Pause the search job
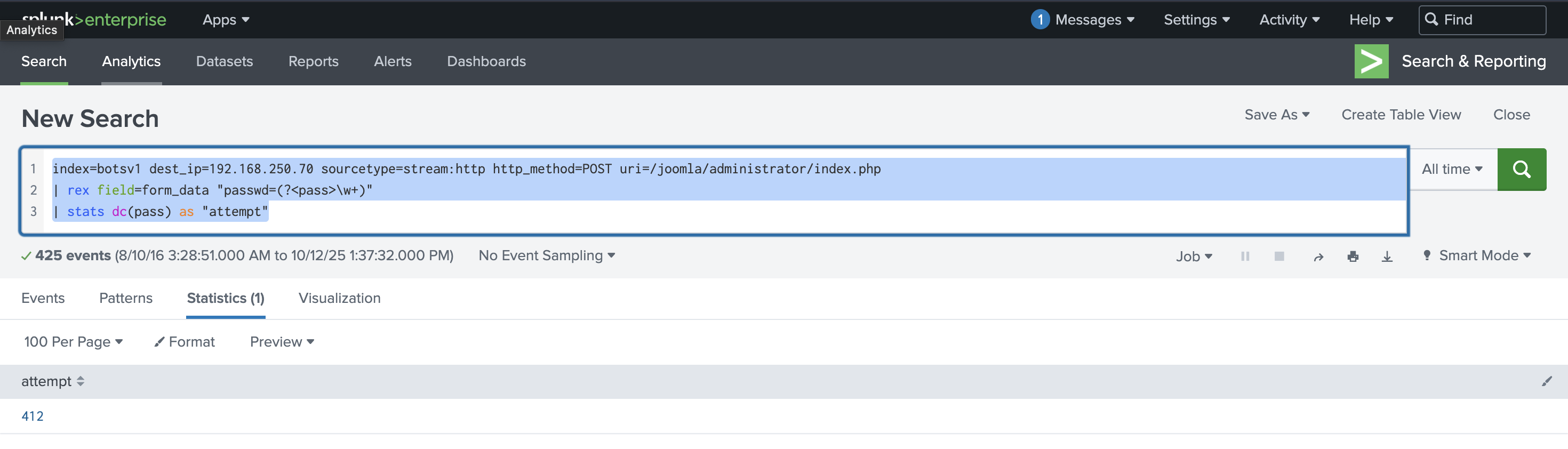Viewport: 1568px width, 449px height. (1245, 256)
